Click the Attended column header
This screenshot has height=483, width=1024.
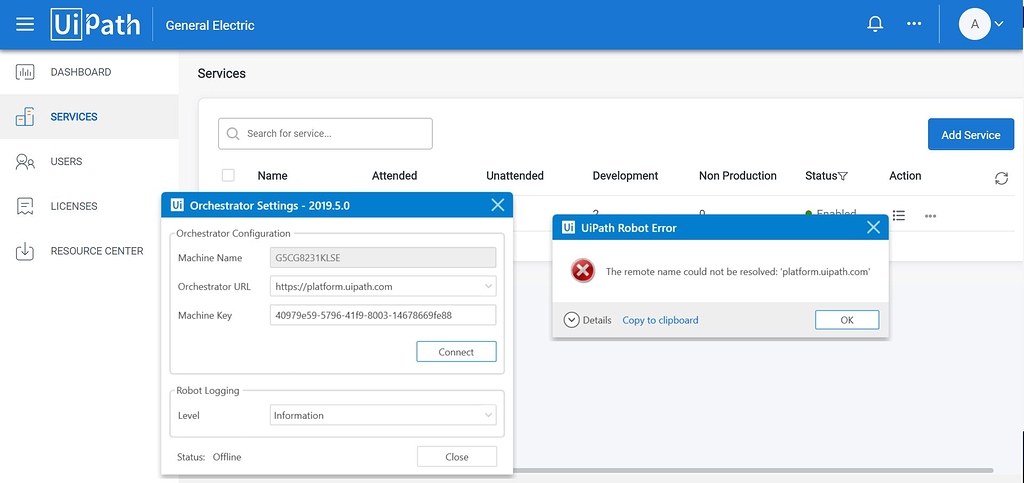pyautogui.click(x=394, y=176)
